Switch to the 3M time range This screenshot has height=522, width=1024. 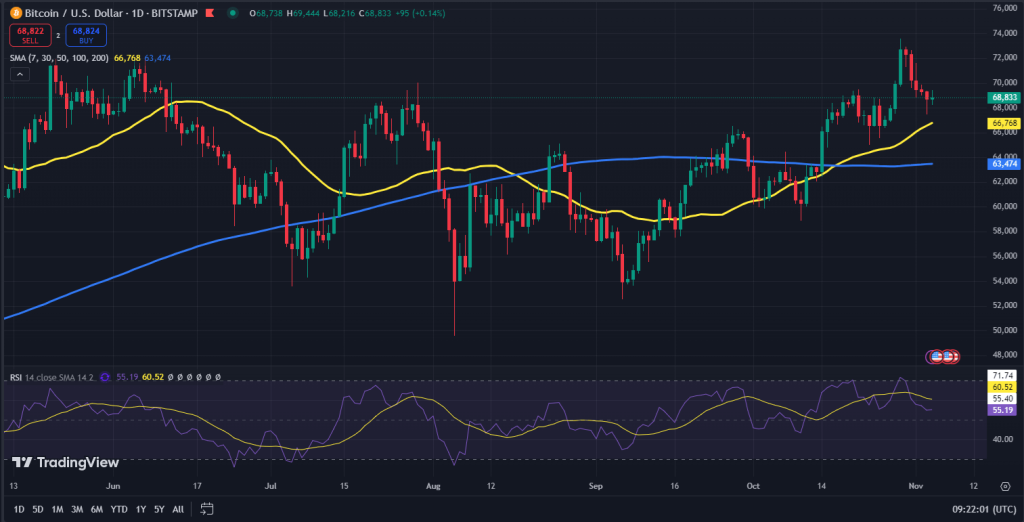click(77, 509)
